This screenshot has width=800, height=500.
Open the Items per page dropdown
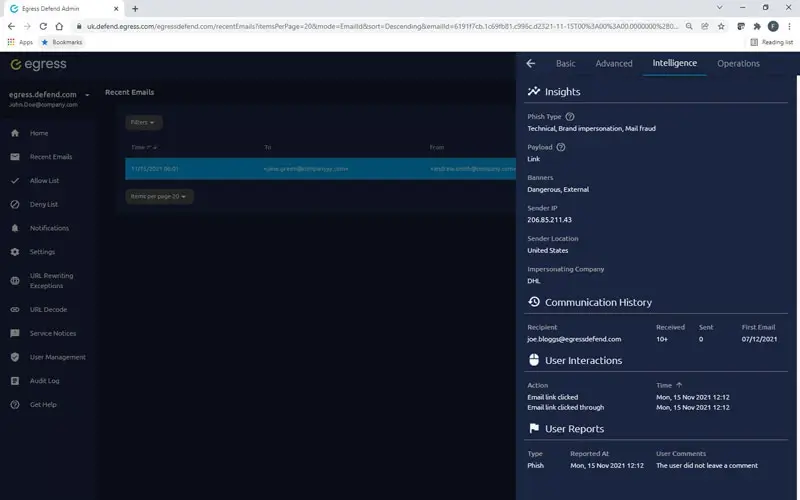[160, 196]
